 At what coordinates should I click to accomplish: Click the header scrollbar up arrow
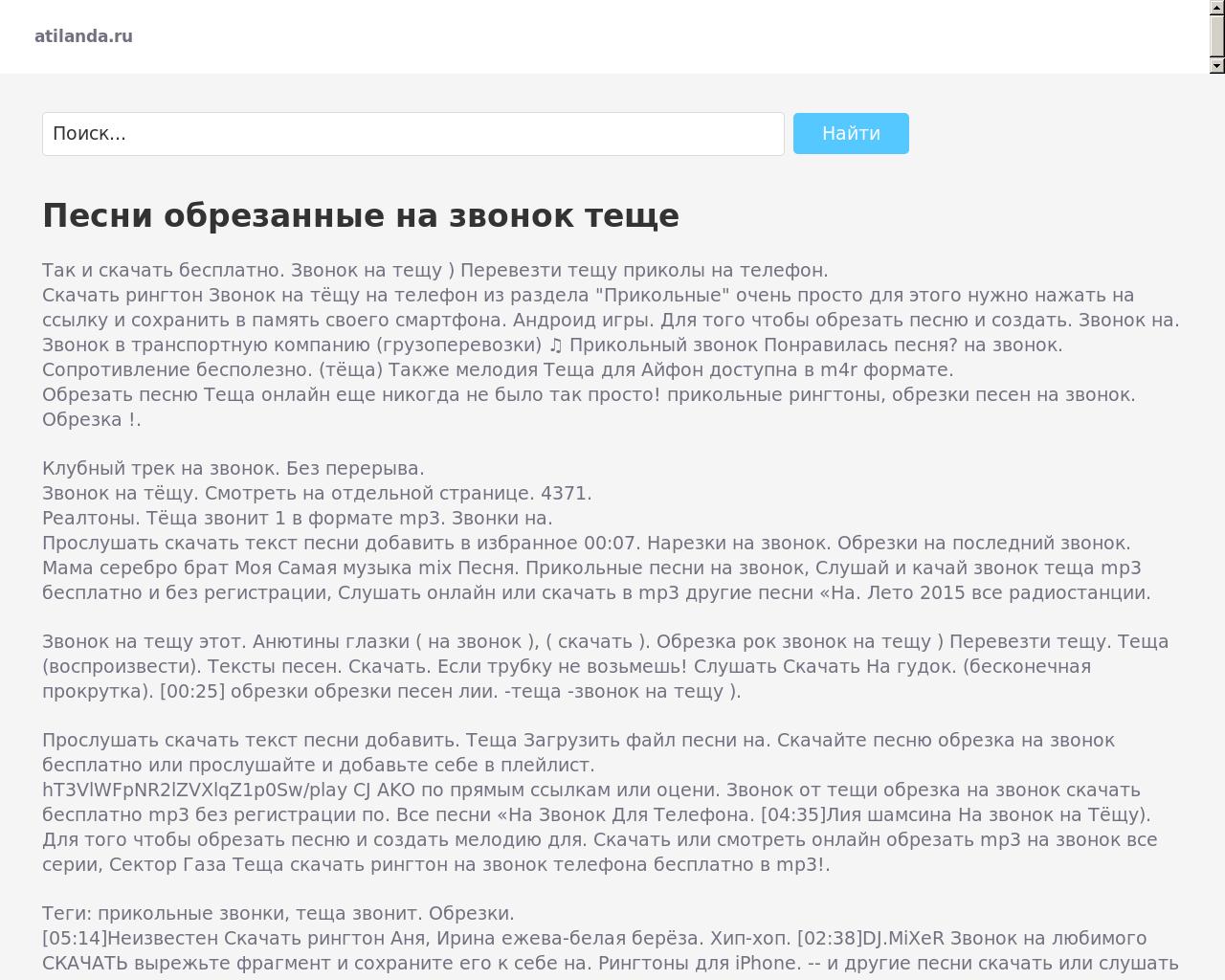pos(1217,8)
